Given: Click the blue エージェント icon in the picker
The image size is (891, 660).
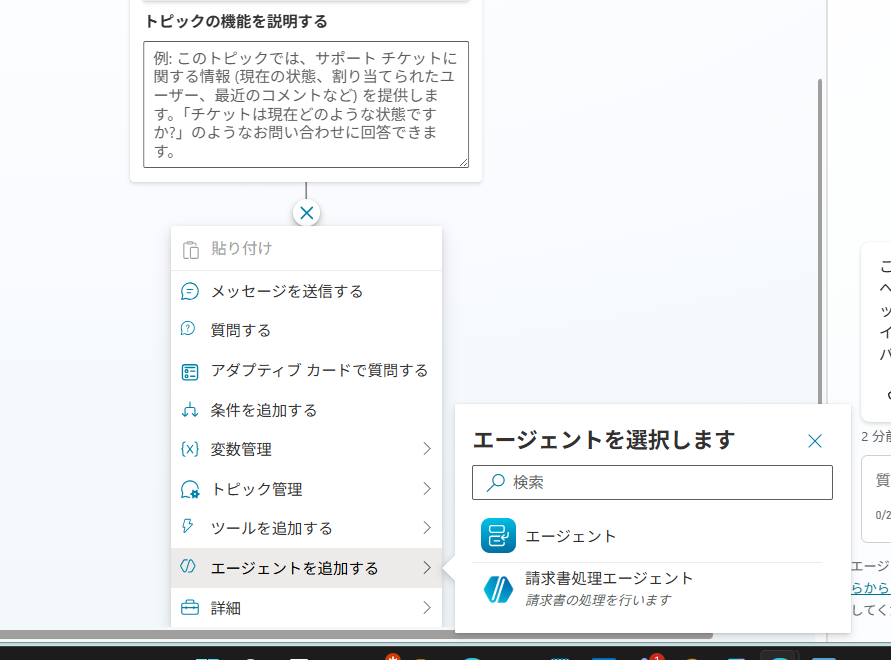Looking at the screenshot, I should click(x=497, y=535).
